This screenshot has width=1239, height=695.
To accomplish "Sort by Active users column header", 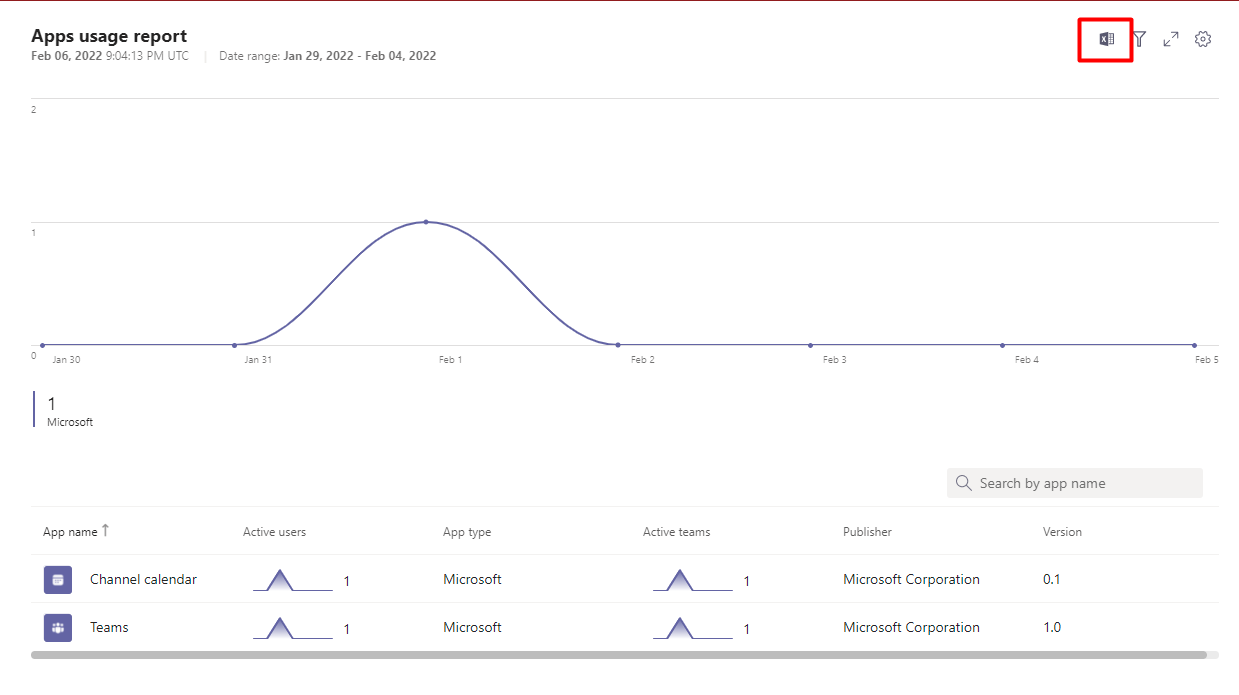I will [x=275, y=532].
